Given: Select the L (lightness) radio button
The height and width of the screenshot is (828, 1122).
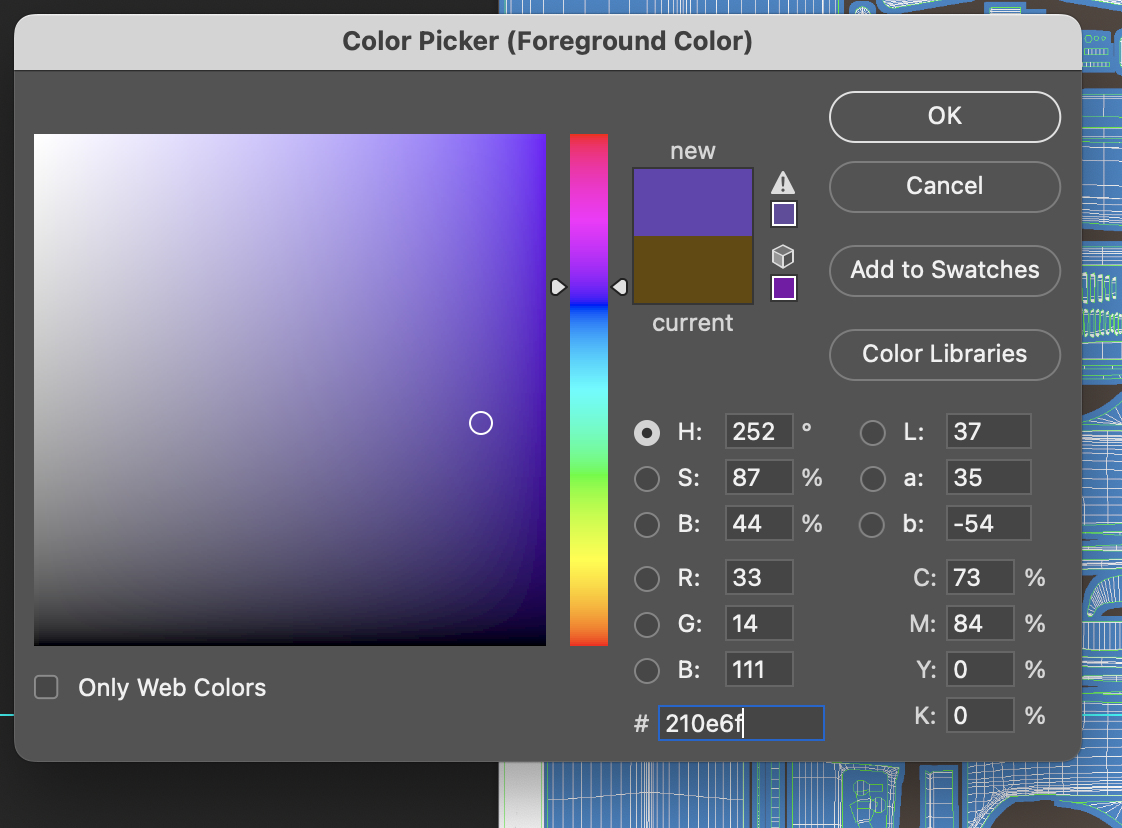Looking at the screenshot, I should 872,432.
